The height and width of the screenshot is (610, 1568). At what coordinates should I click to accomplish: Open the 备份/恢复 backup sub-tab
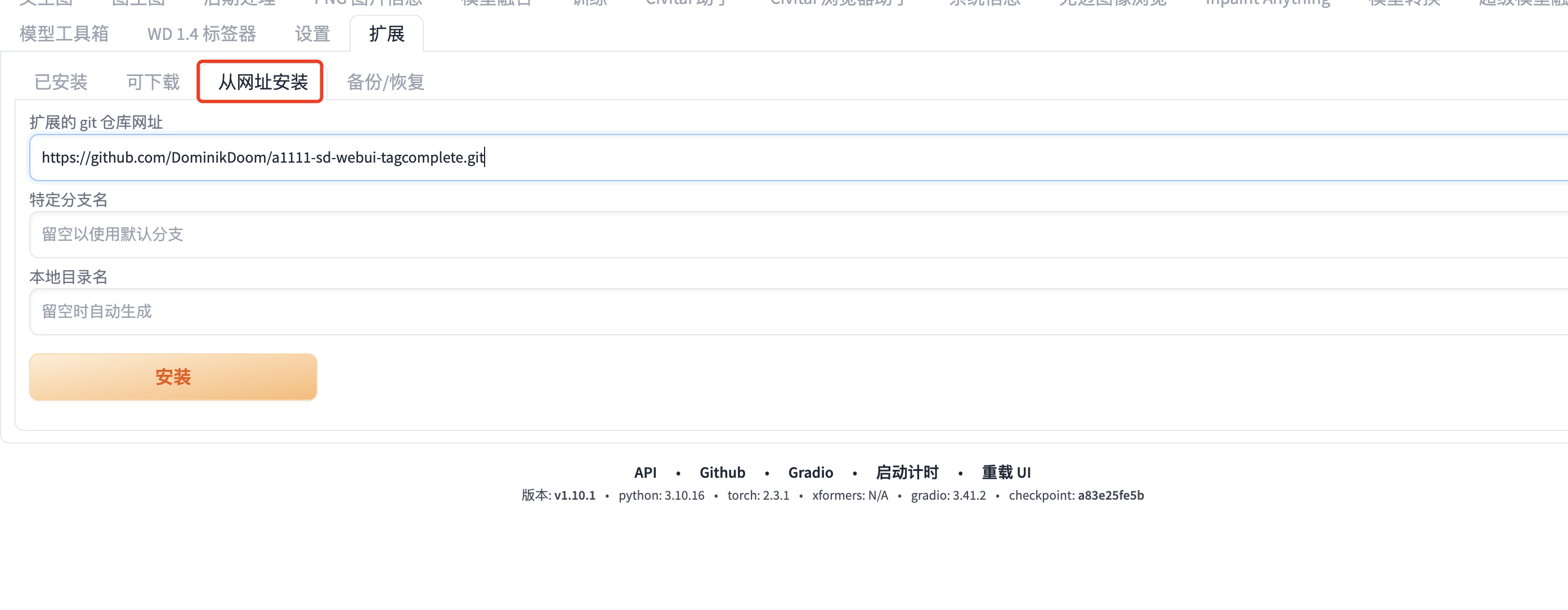386,82
